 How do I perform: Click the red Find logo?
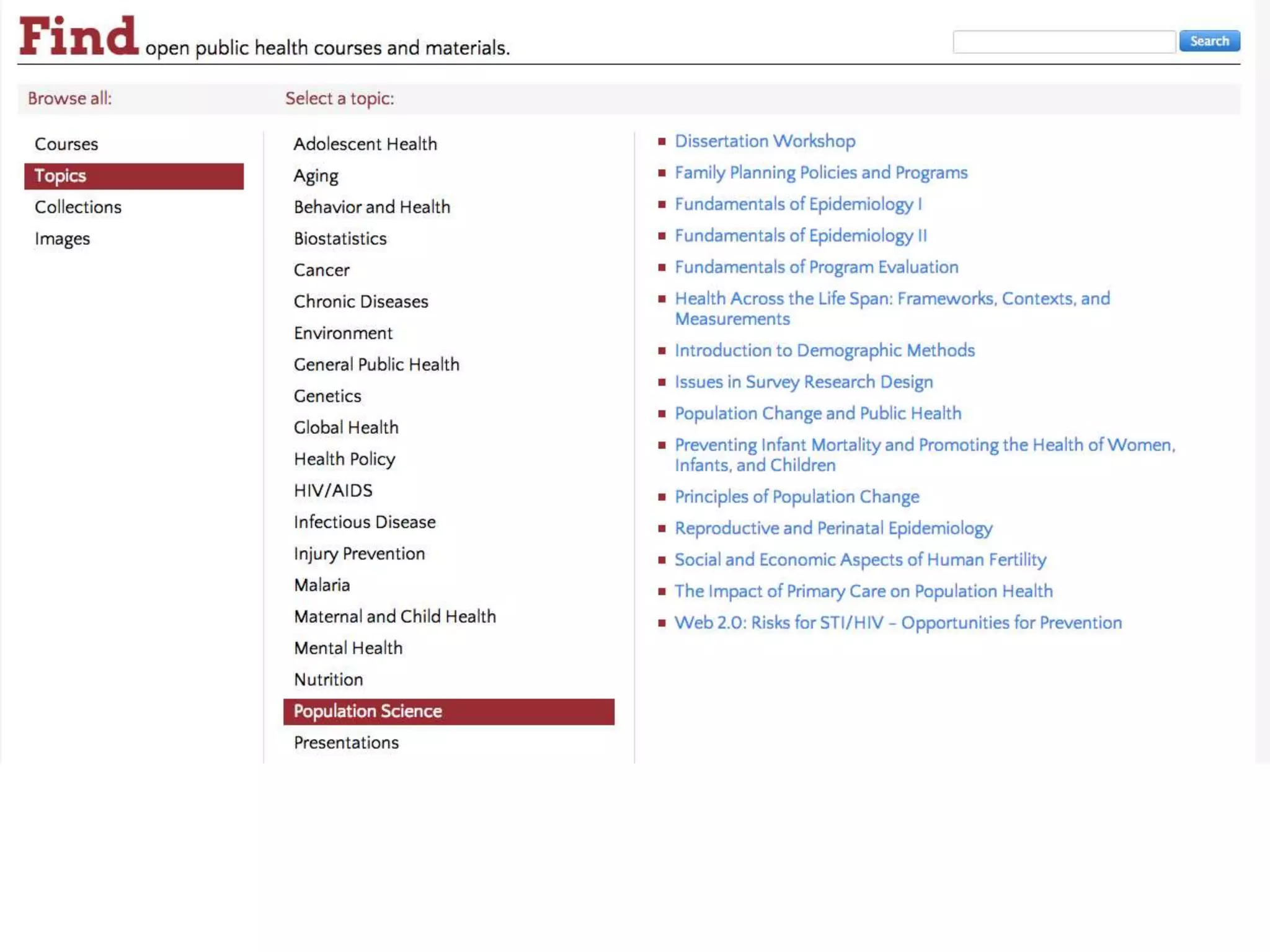coord(78,36)
